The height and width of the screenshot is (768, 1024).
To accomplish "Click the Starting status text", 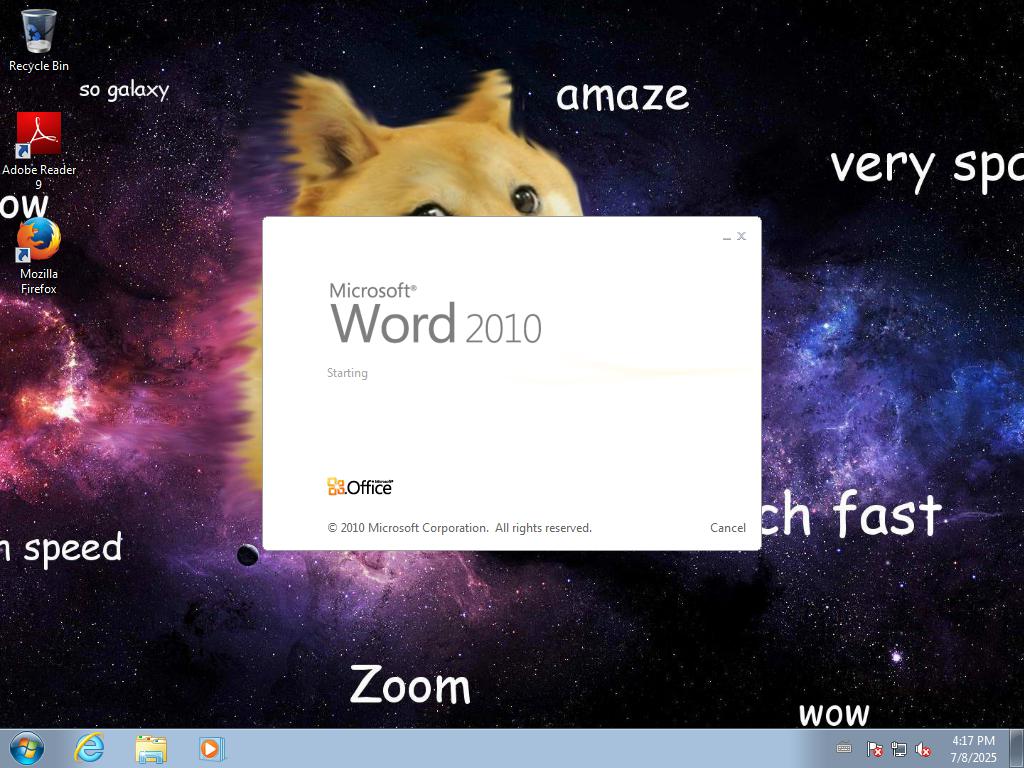I will click(347, 373).
